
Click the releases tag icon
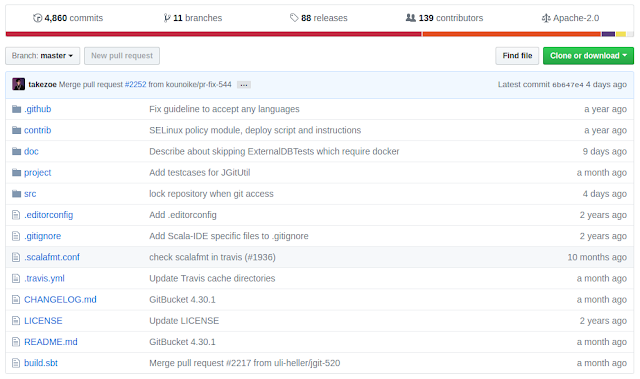[294, 18]
